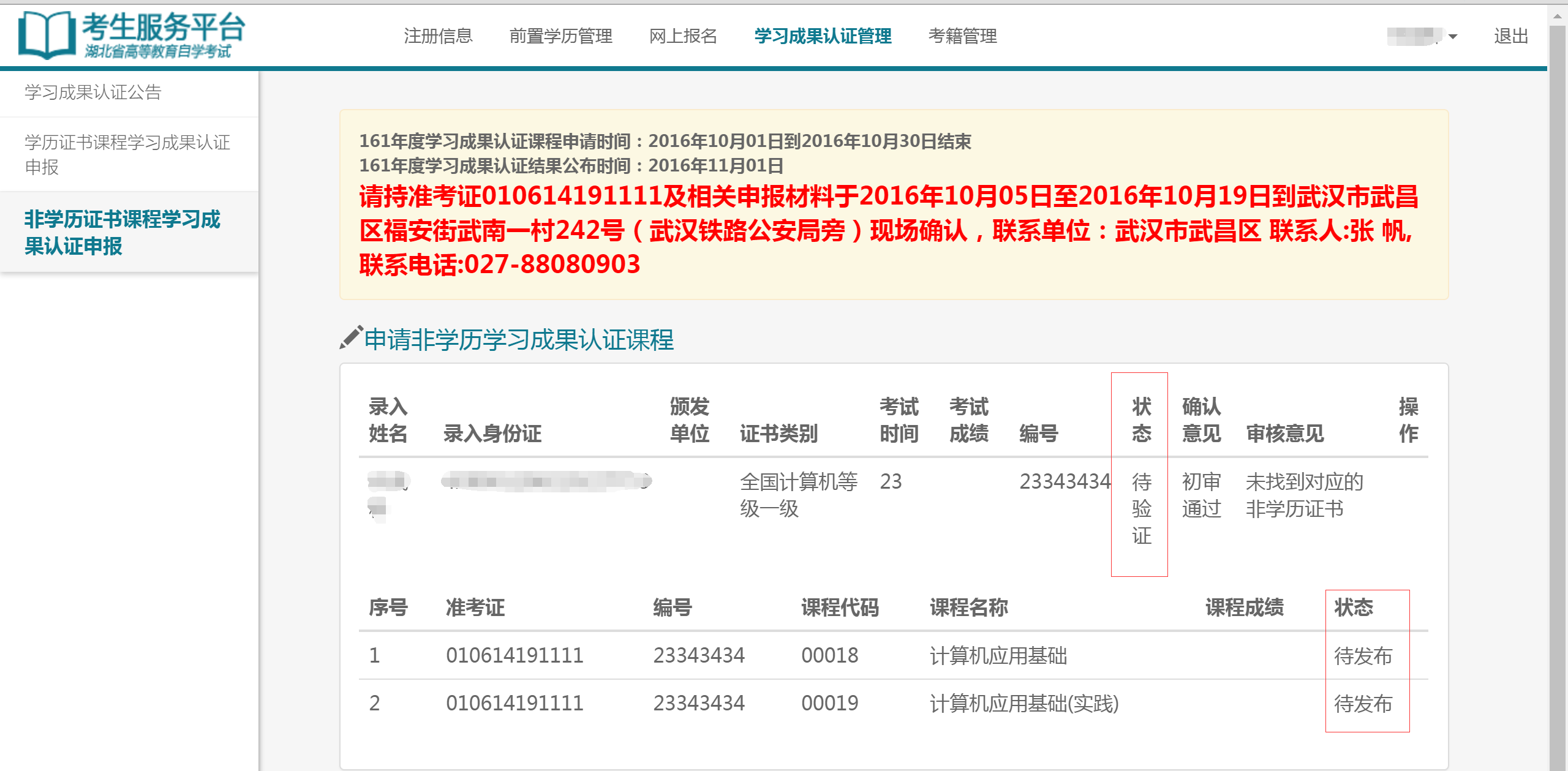Click the 退出 logout link

[x=1510, y=36]
